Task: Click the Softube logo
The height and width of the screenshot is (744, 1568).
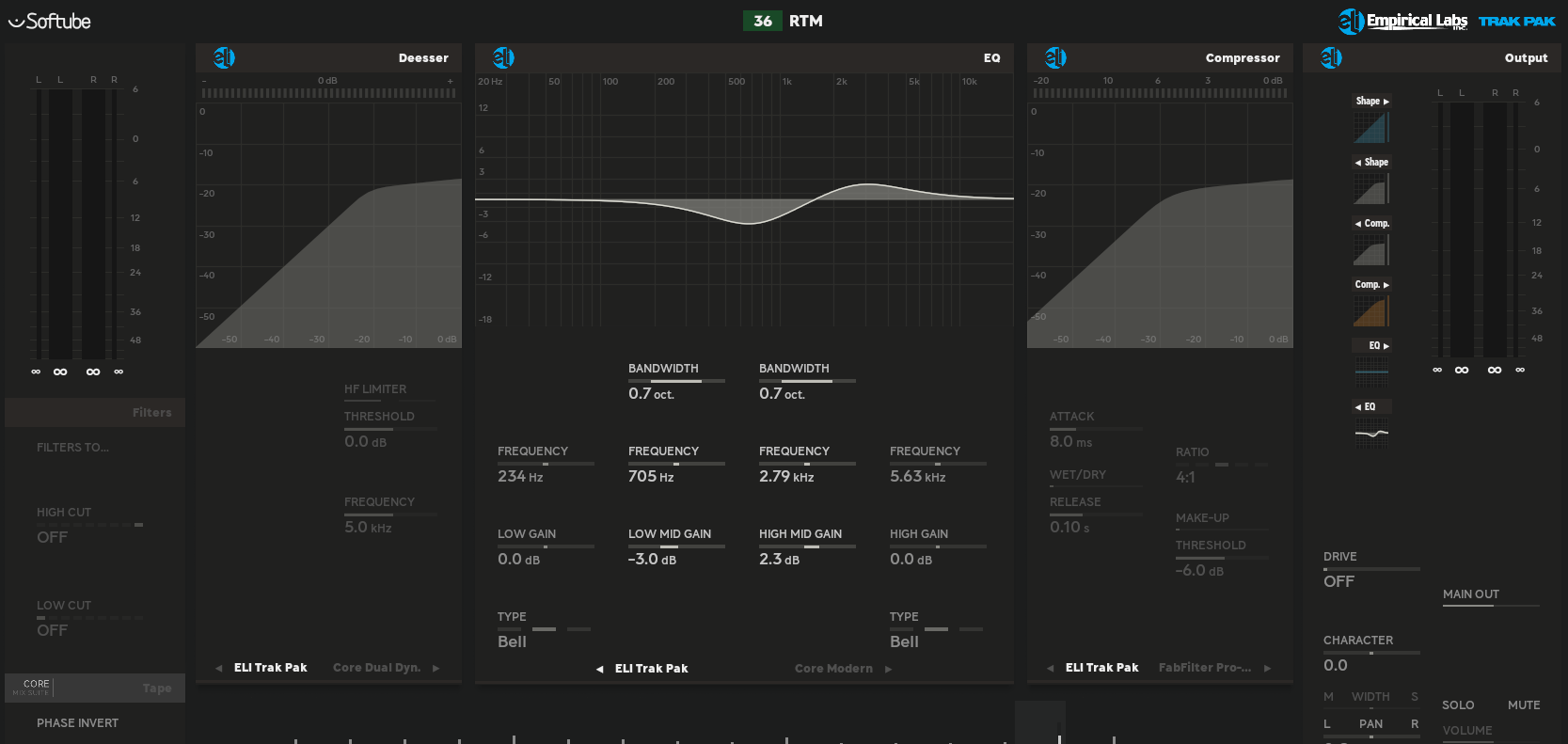Action: point(49,21)
